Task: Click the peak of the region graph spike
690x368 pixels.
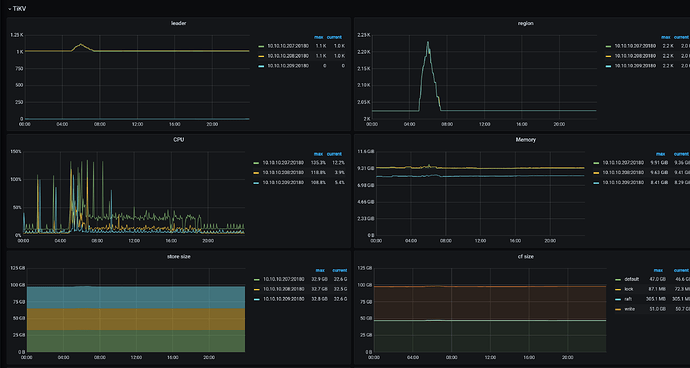Action: coord(427,42)
